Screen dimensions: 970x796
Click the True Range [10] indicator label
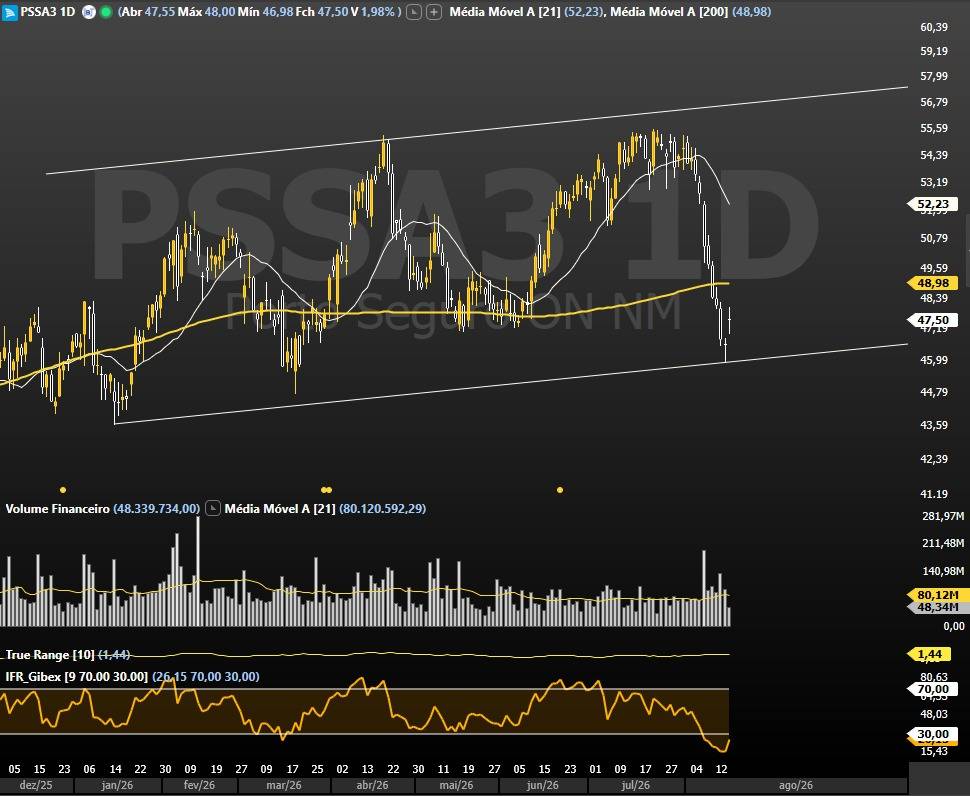click(x=50, y=654)
